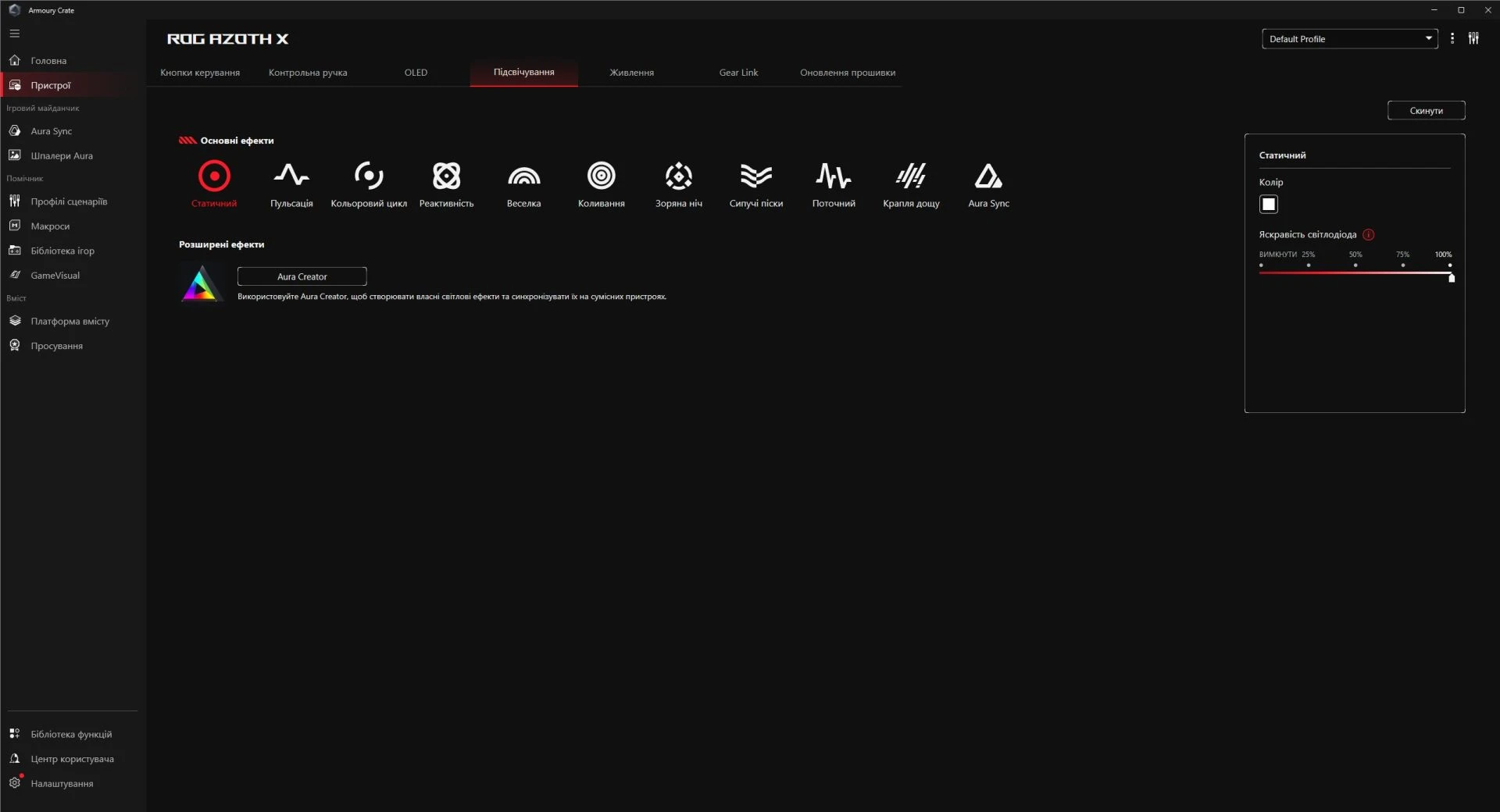1500x812 pixels.
Task: Show LED brightness info tooltip icon
Action: [1368, 234]
